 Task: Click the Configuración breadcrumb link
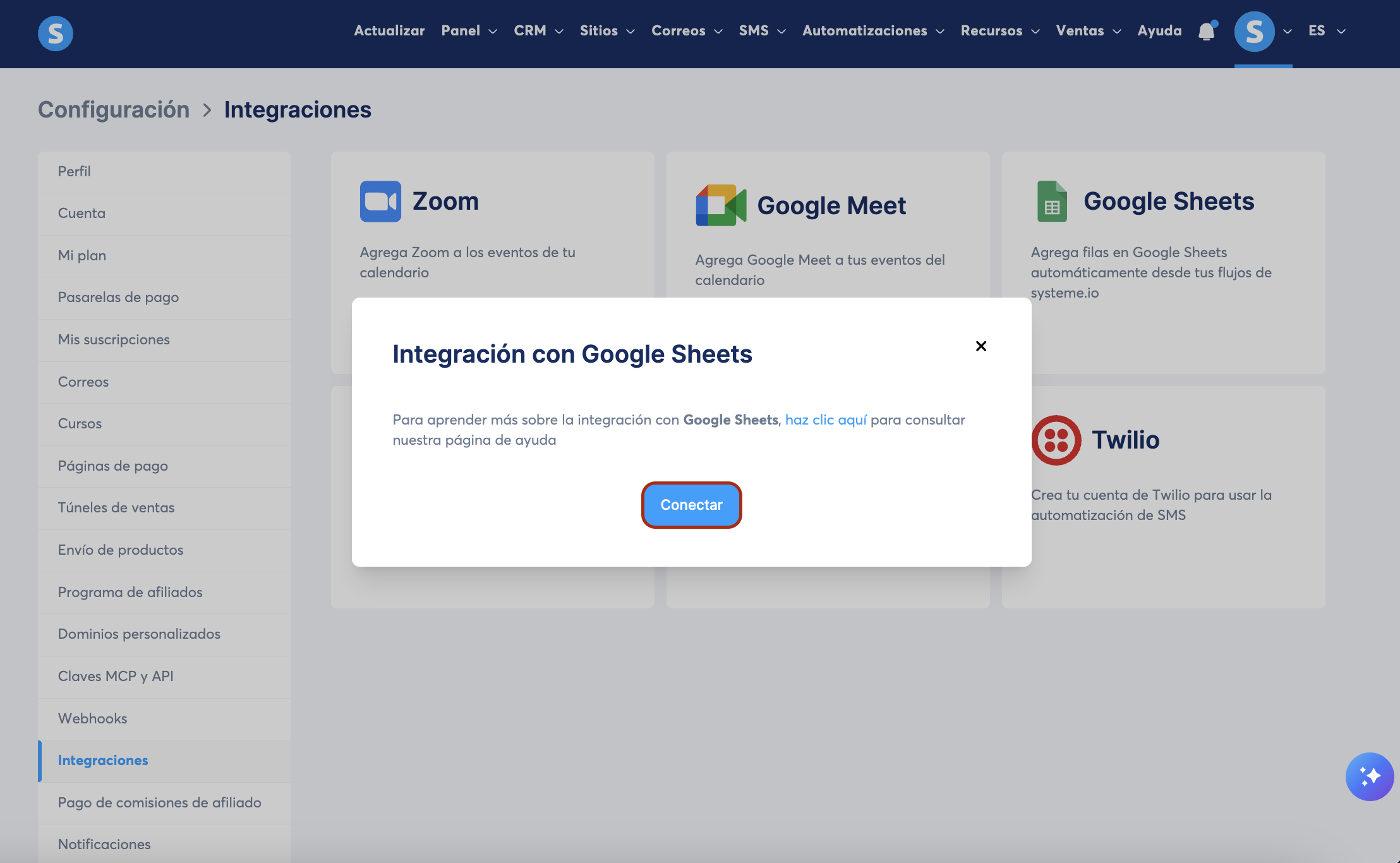[114, 110]
